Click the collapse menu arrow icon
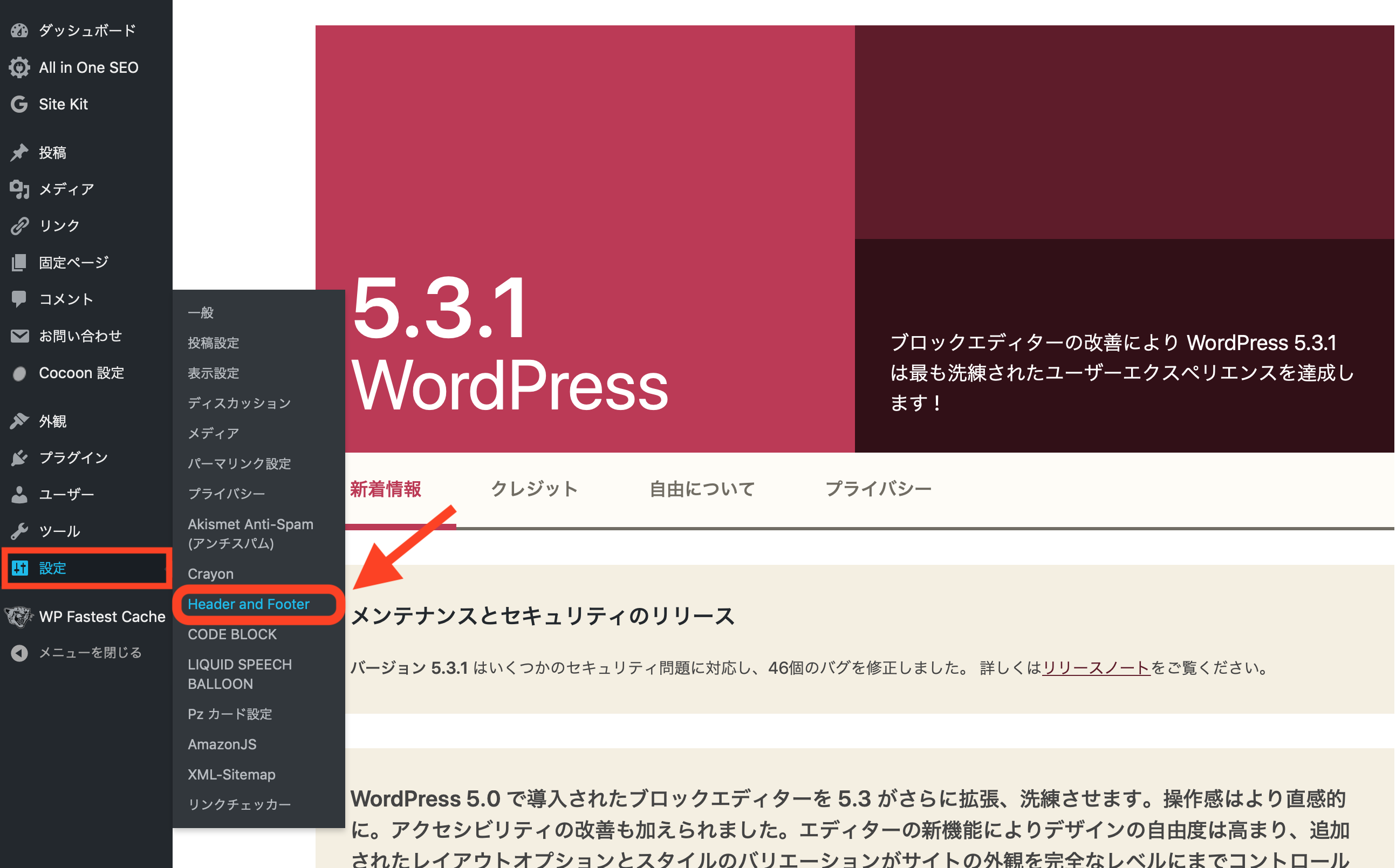 click(x=19, y=653)
